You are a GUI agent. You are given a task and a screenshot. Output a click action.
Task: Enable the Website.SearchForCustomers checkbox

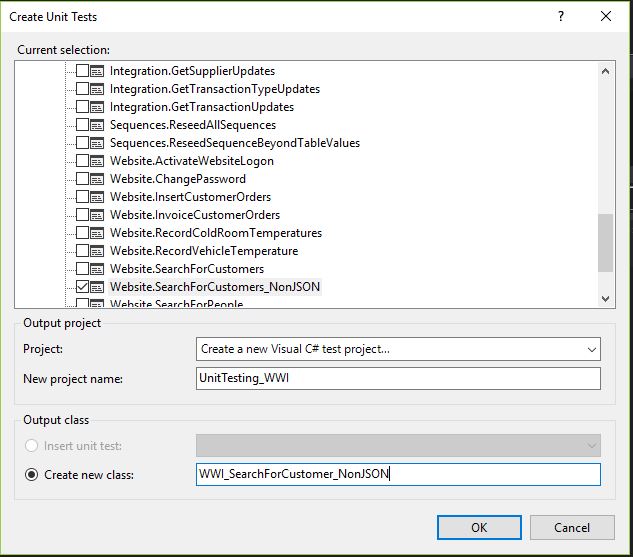[x=82, y=269]
